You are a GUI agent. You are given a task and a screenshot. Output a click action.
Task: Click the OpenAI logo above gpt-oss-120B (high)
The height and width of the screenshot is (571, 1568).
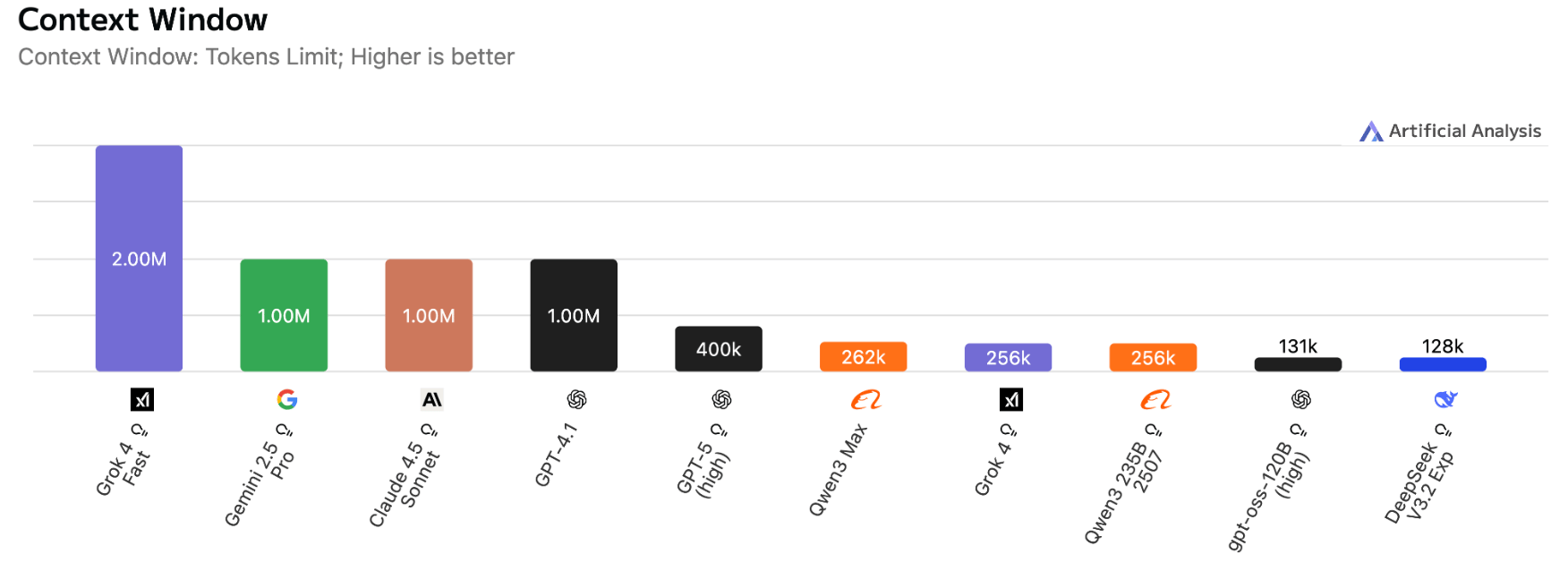point(1301,399)
